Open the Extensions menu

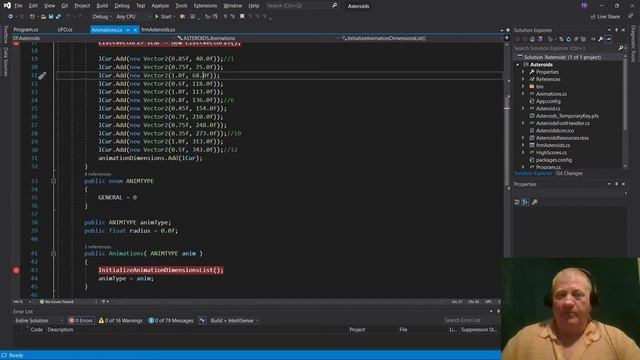point(205,6)
